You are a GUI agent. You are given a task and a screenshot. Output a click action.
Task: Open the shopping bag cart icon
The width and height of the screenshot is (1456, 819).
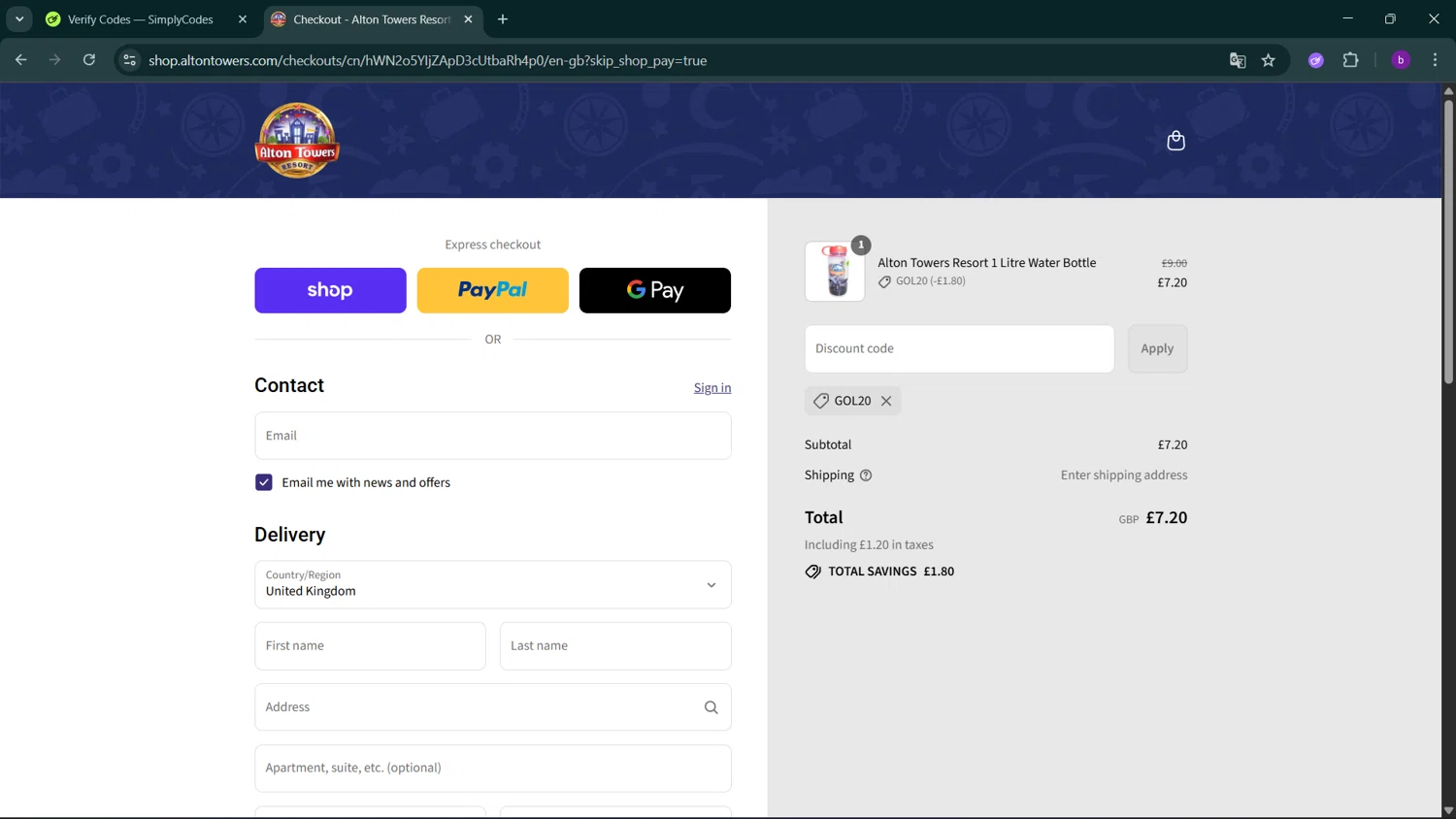[1175, 141]
